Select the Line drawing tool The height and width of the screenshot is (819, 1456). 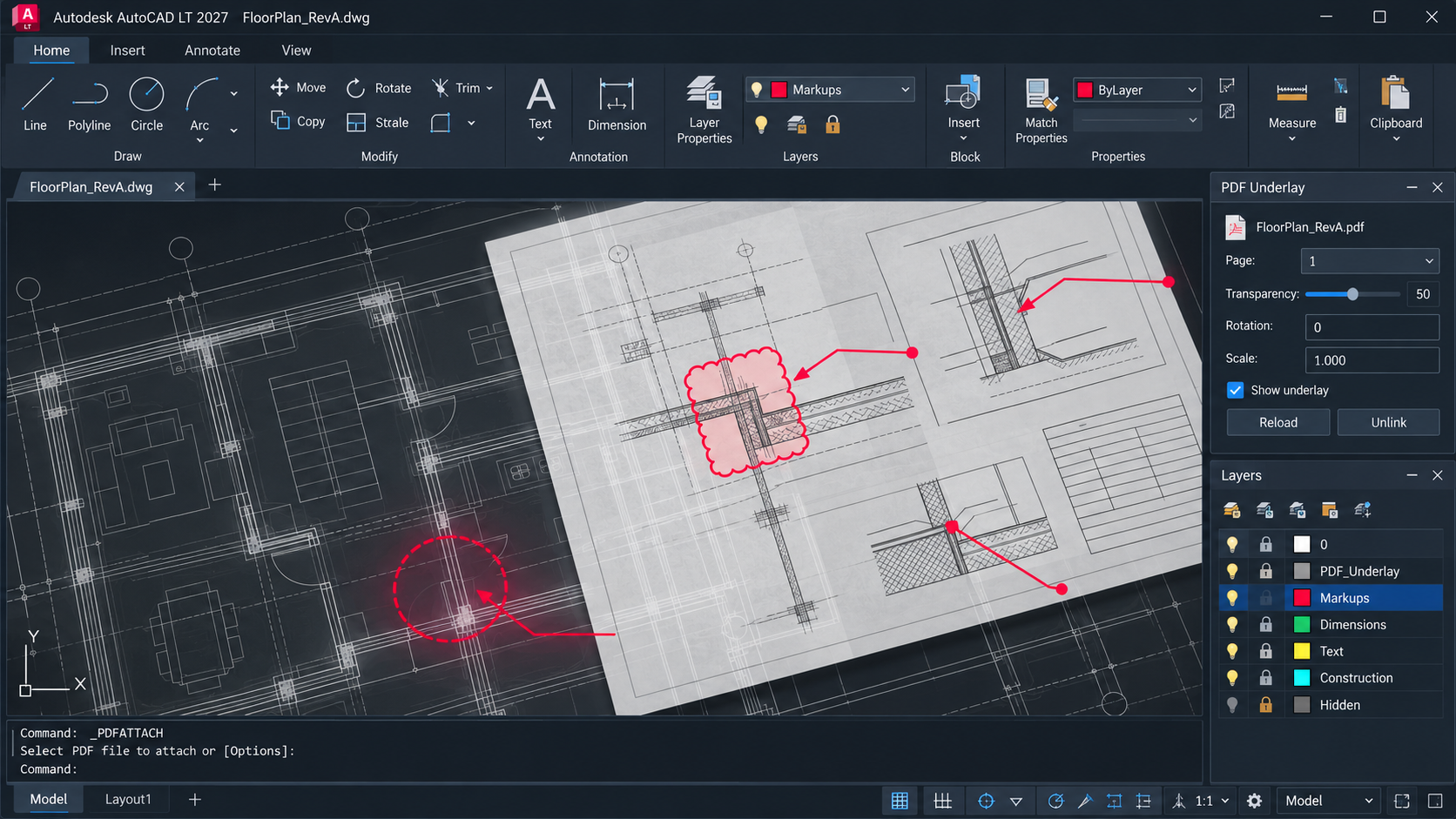[x=36, y=104]
